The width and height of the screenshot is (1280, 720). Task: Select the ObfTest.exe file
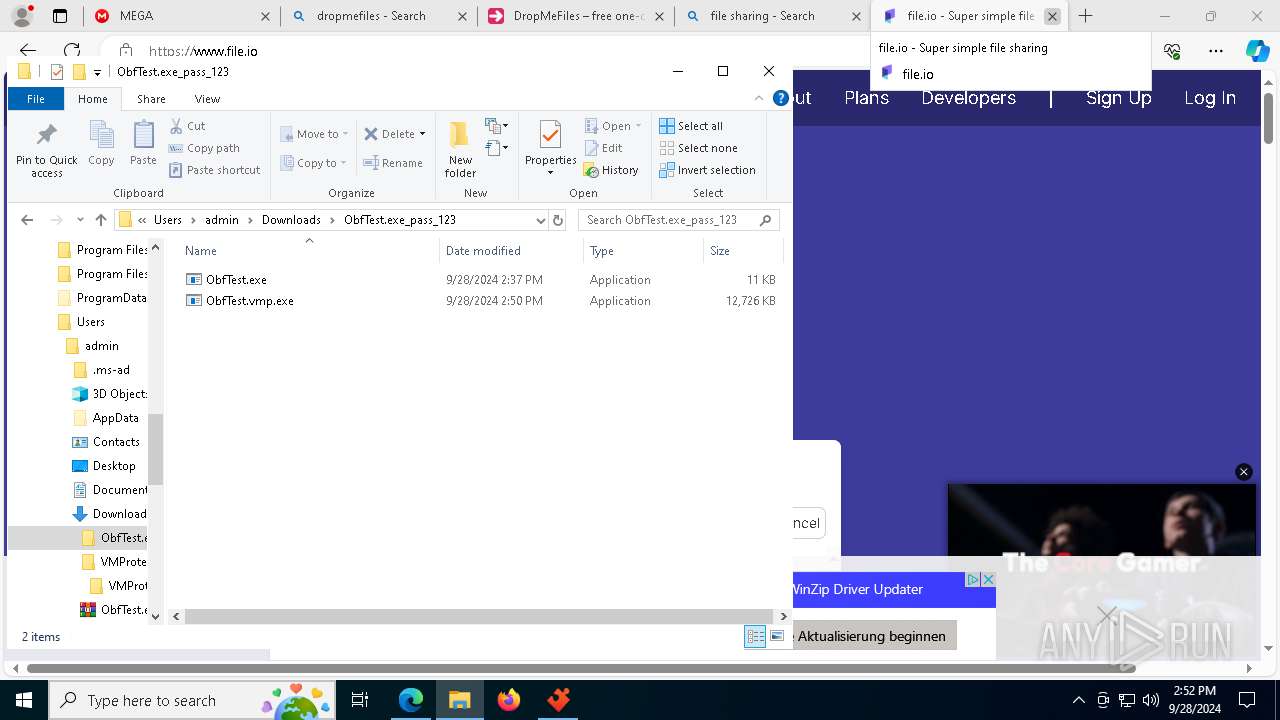coord(236,280)
